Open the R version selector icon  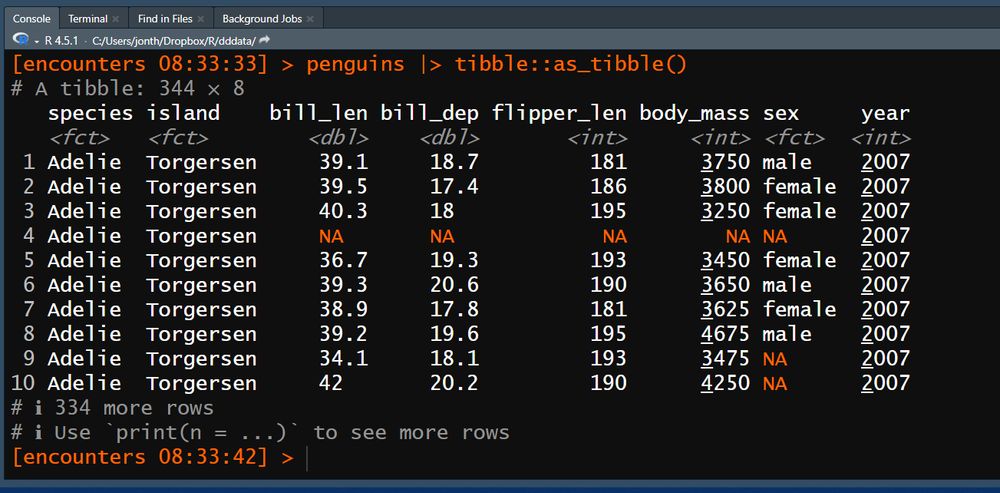[x=20, y=40]
